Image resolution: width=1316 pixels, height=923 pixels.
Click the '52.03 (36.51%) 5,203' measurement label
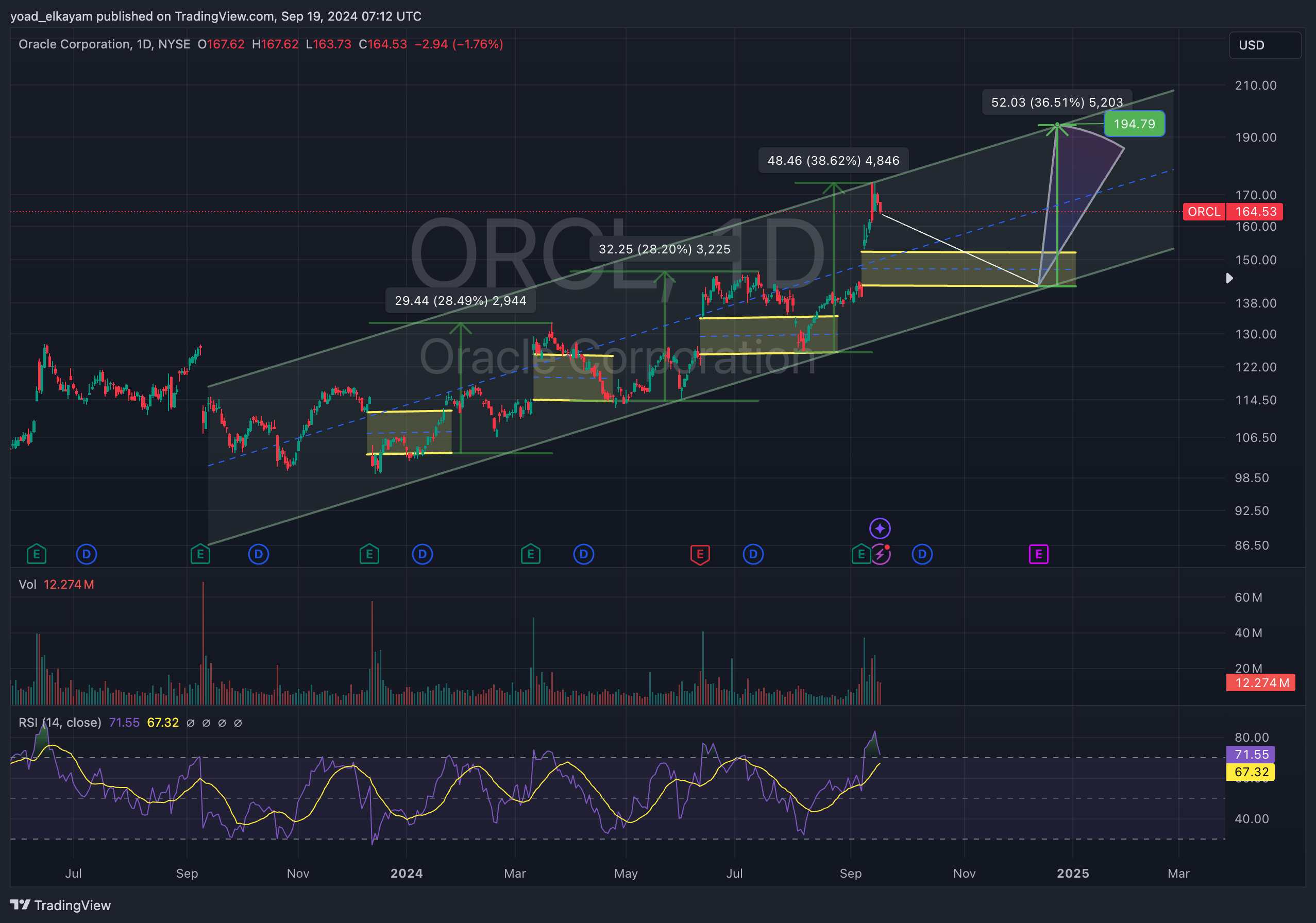point(1057,102)
